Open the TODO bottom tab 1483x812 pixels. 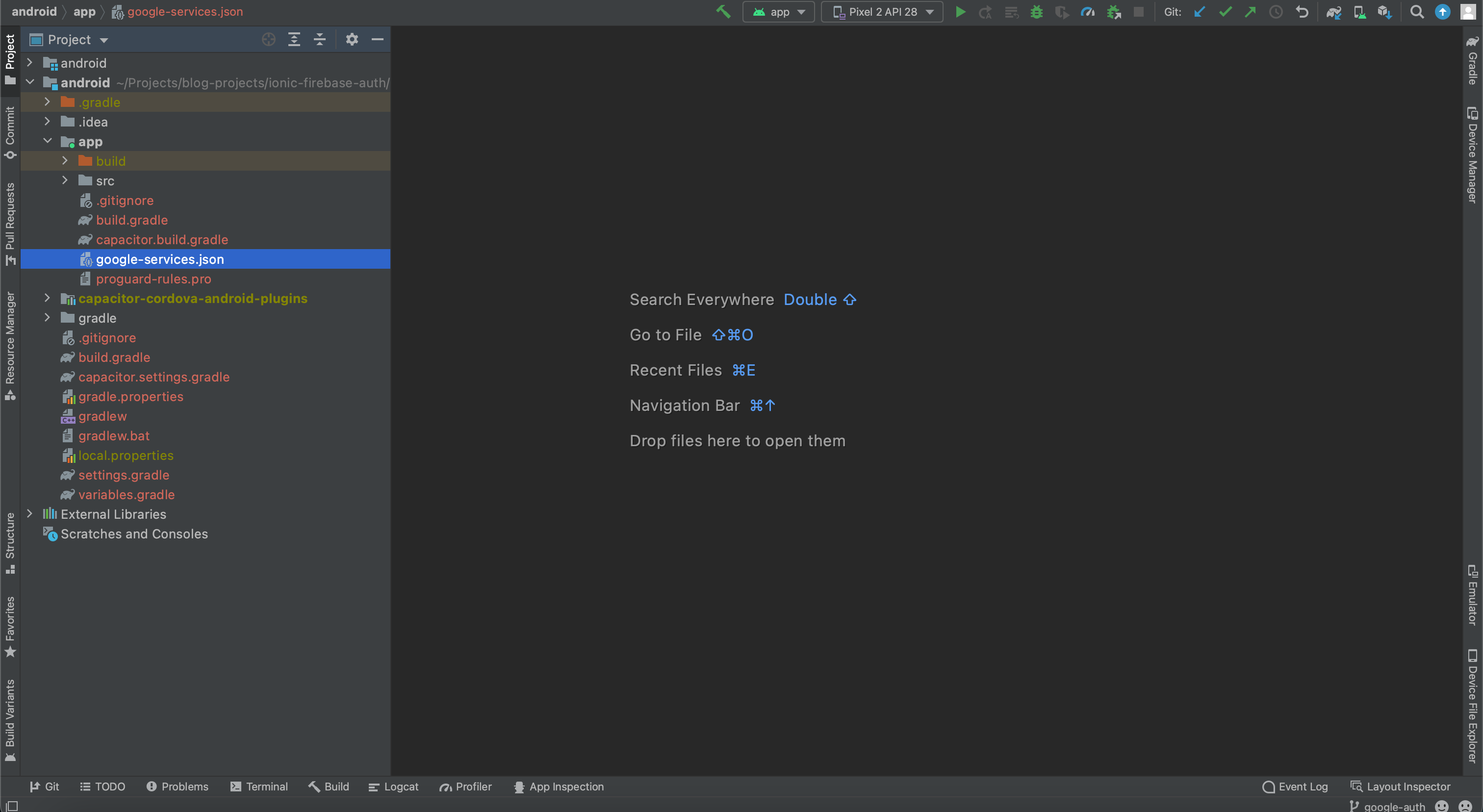pyautogui.click(x=102, y=786)
